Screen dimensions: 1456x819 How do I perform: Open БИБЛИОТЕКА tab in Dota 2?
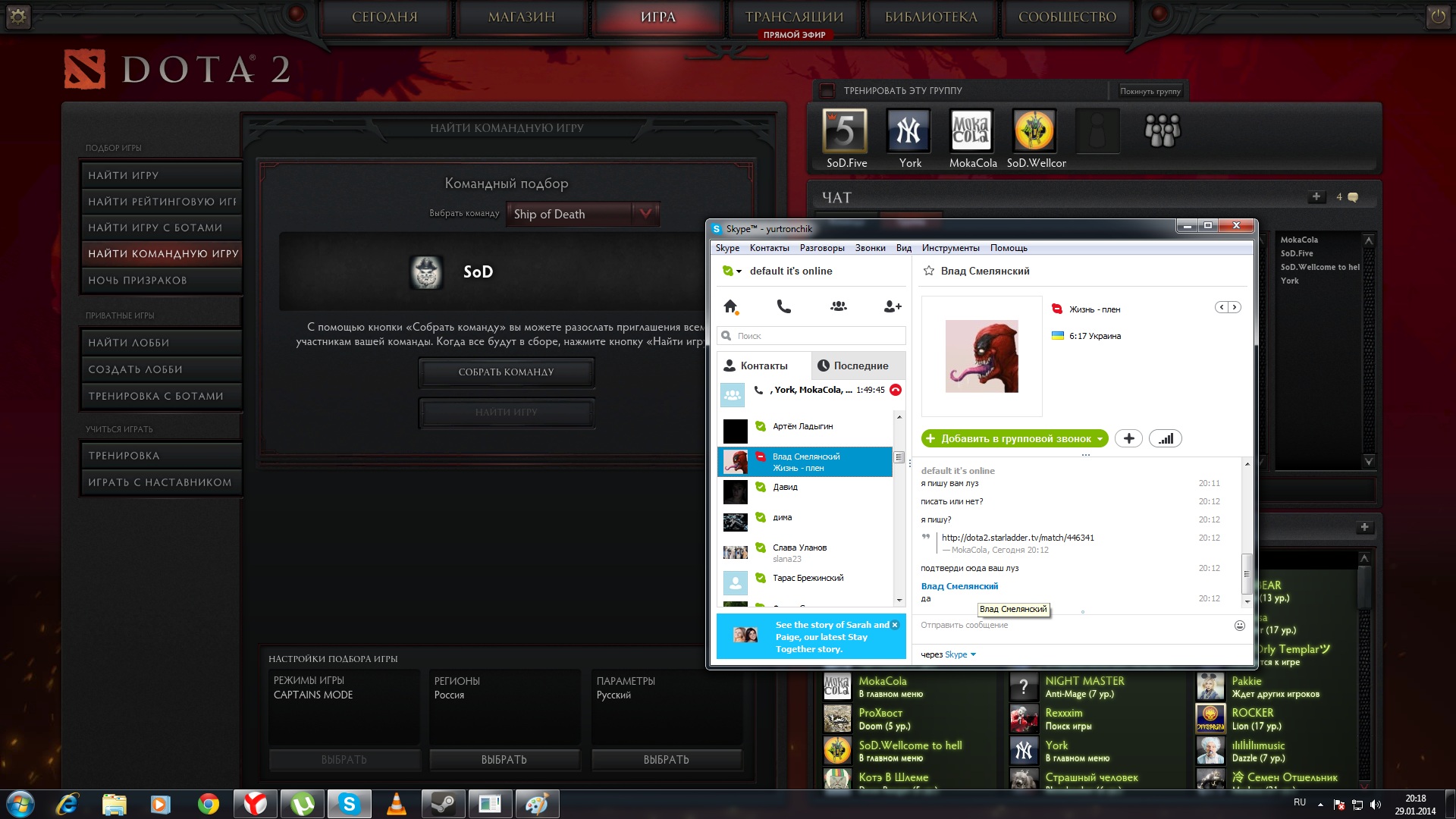(x=931, y=17)
